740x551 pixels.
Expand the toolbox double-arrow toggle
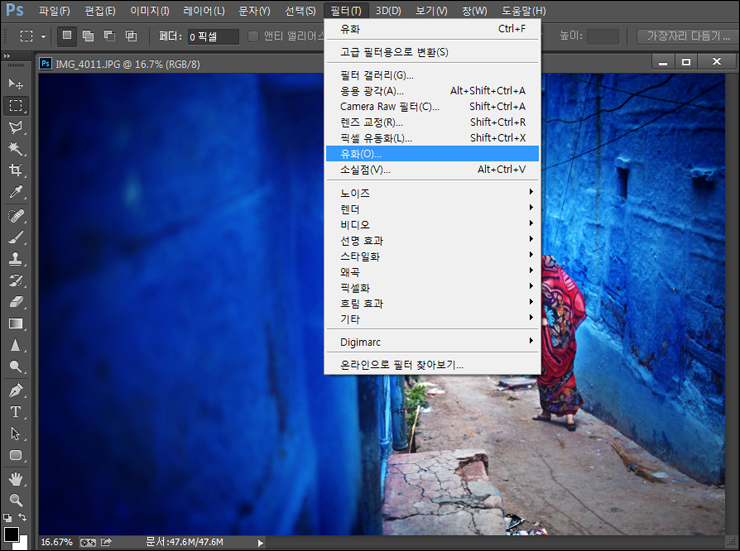point(7,56)
